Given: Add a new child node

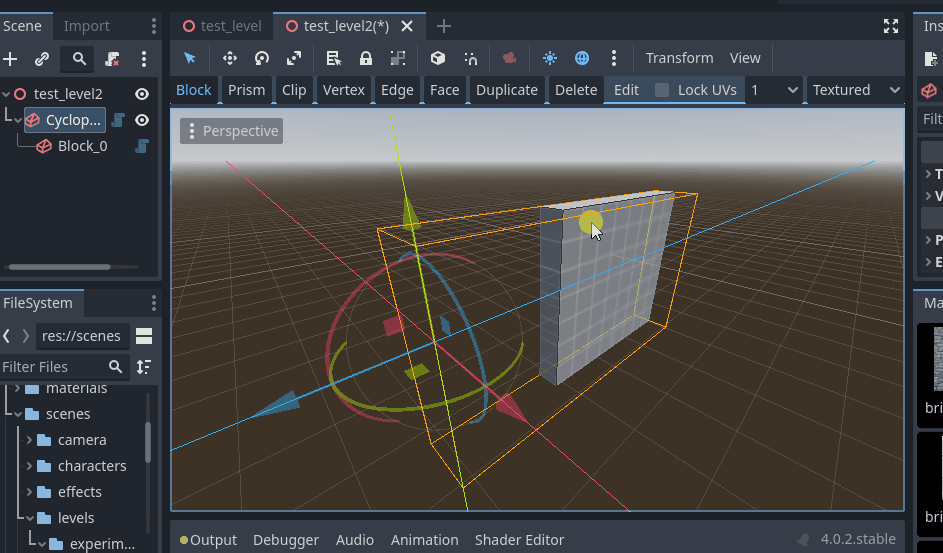Looking at the screenshot, I should pyautogui.click(x=10, y=59).
